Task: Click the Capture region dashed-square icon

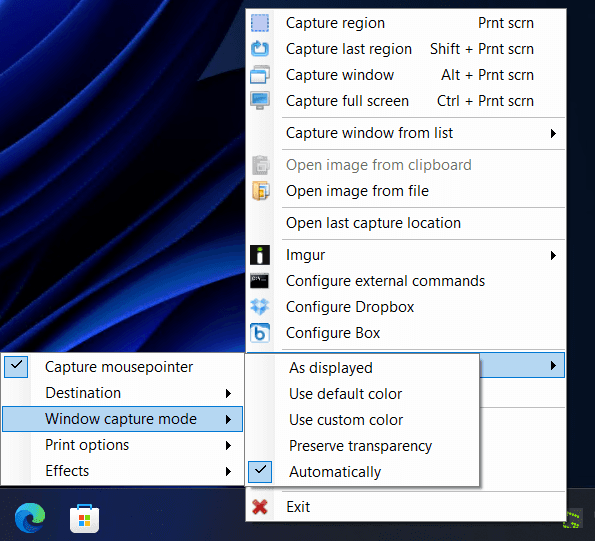Action: point(260,23)
